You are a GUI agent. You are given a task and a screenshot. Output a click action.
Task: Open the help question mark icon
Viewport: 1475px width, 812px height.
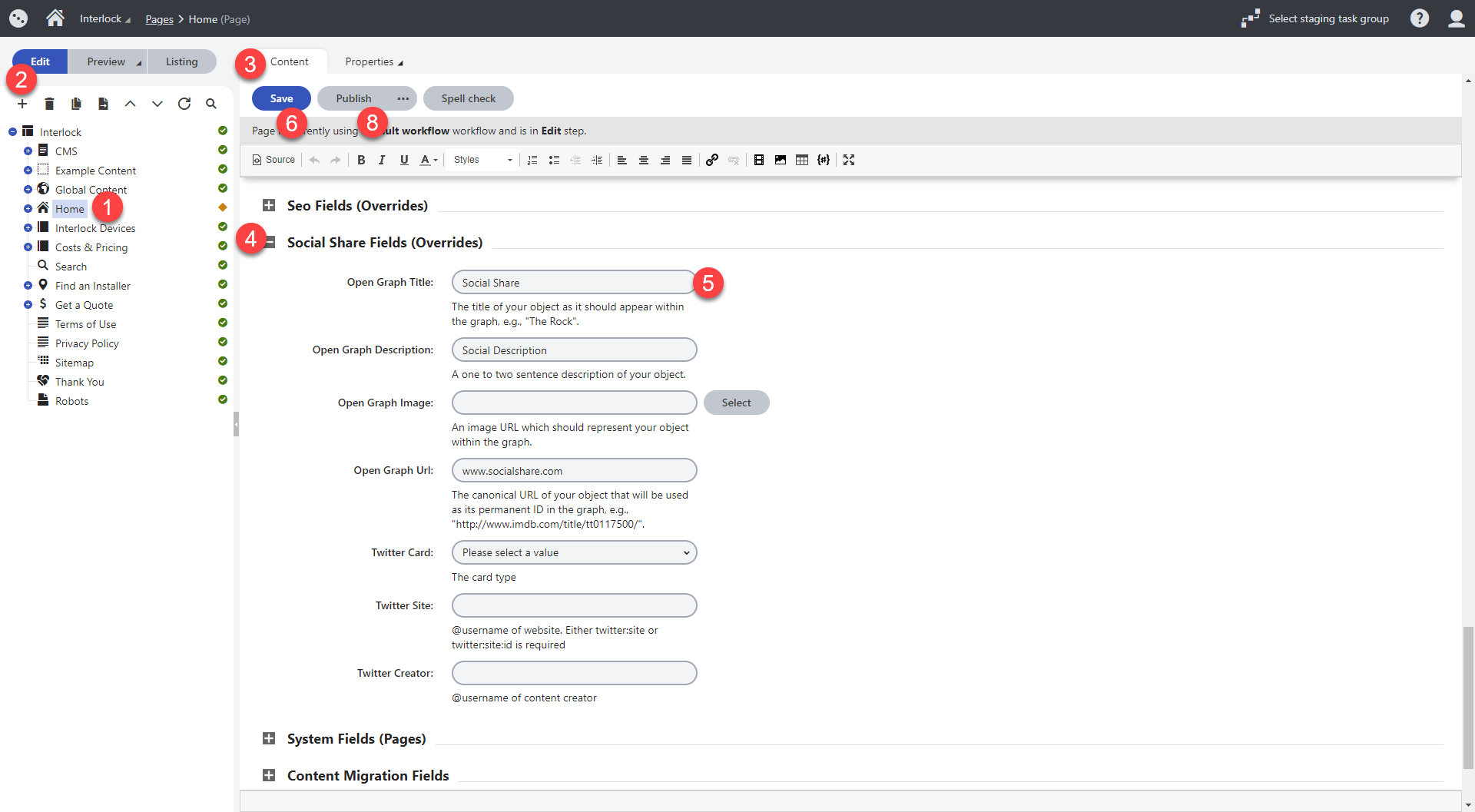click(x=1419, y=18)
